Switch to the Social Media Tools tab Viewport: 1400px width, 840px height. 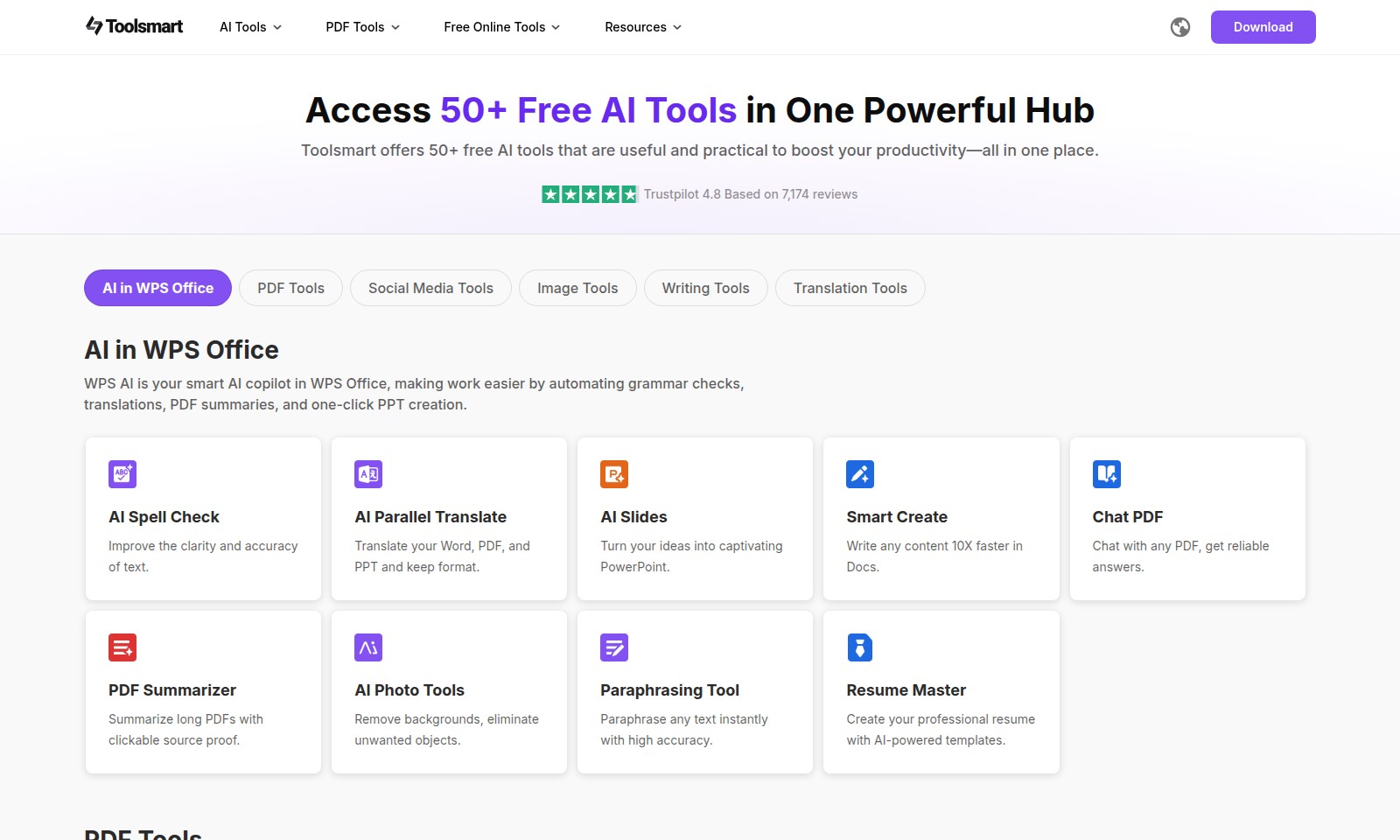pyautogui.click(x=430, y=288)
